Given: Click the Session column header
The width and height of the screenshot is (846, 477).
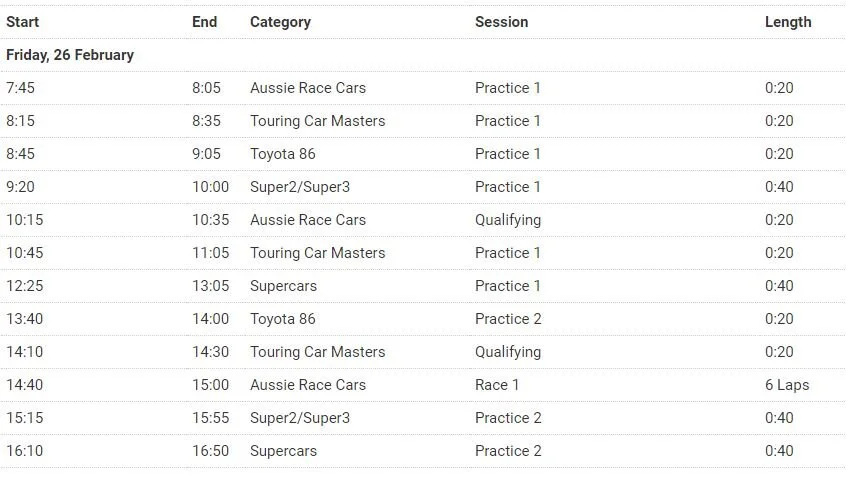Looking at the screenshot, I should (x=502, y=22).
